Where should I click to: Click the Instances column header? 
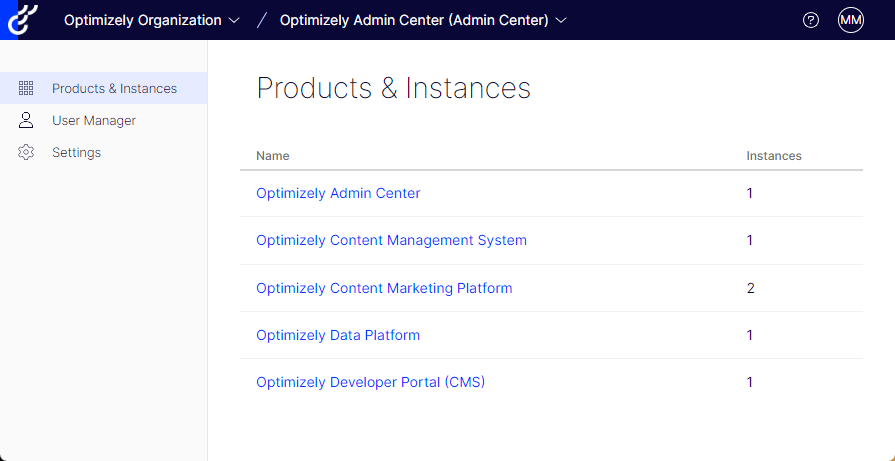774,156
